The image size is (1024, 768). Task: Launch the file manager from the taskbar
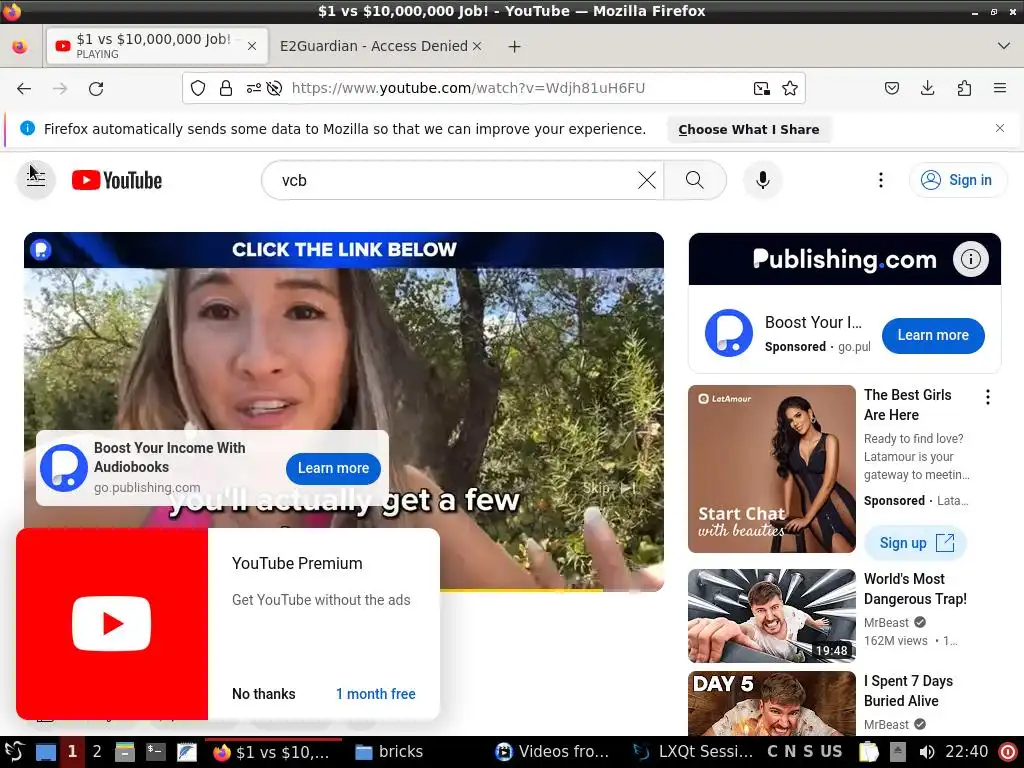(x=125, y=752)
